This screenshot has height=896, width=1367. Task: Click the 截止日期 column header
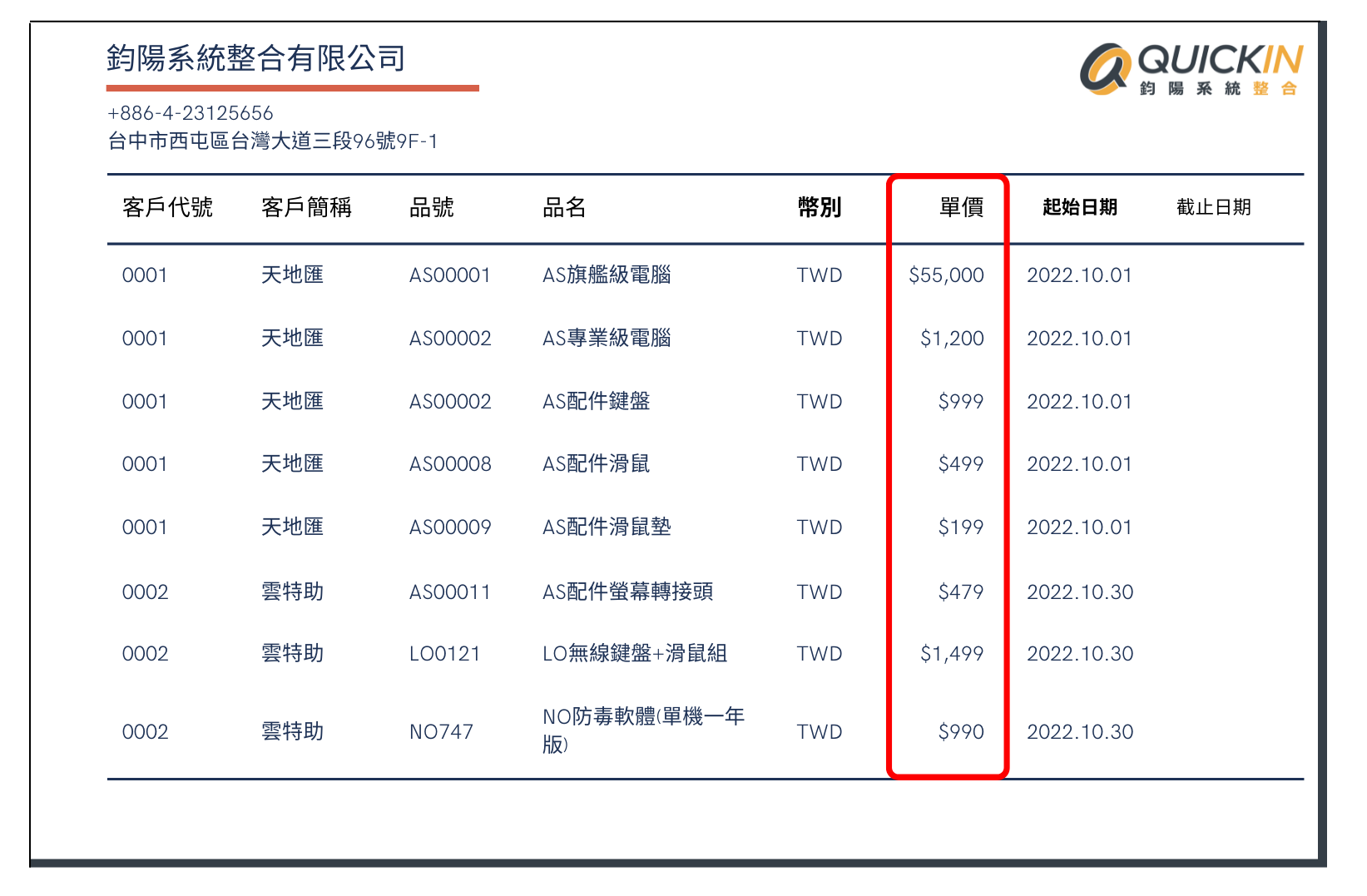(1214, 207)
